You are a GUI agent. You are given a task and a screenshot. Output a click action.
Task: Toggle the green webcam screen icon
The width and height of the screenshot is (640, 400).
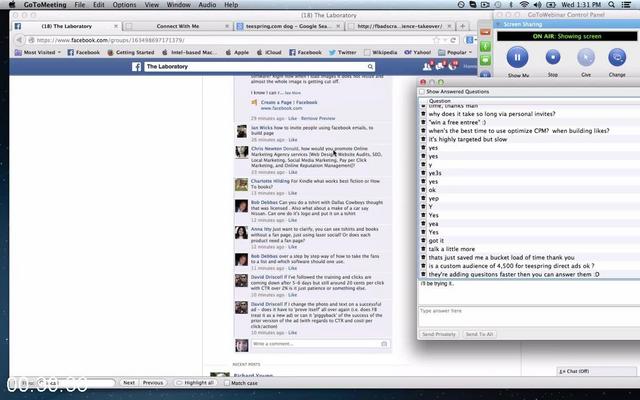[485, 60]
